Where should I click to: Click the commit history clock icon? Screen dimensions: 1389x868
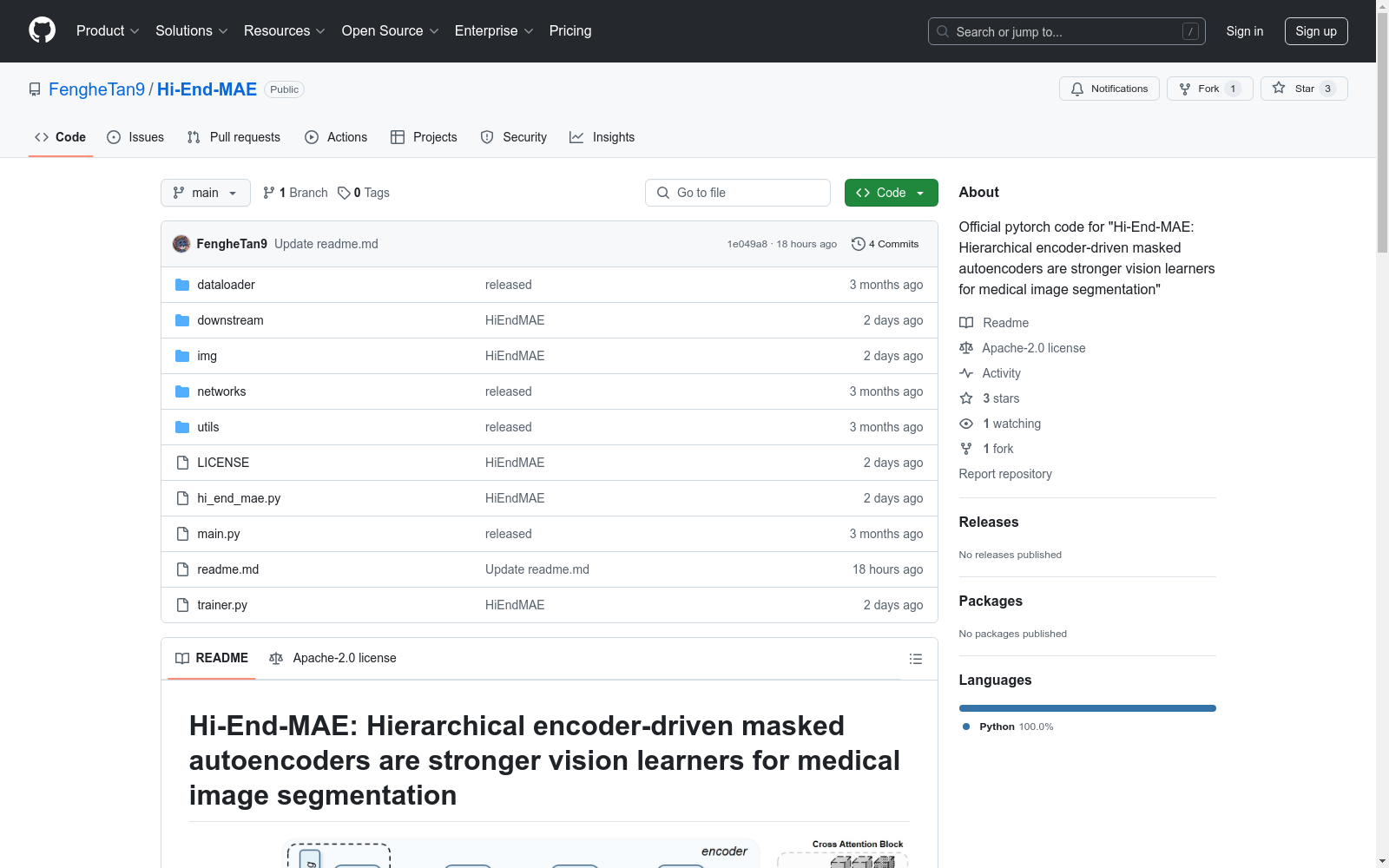coord(858,244)
